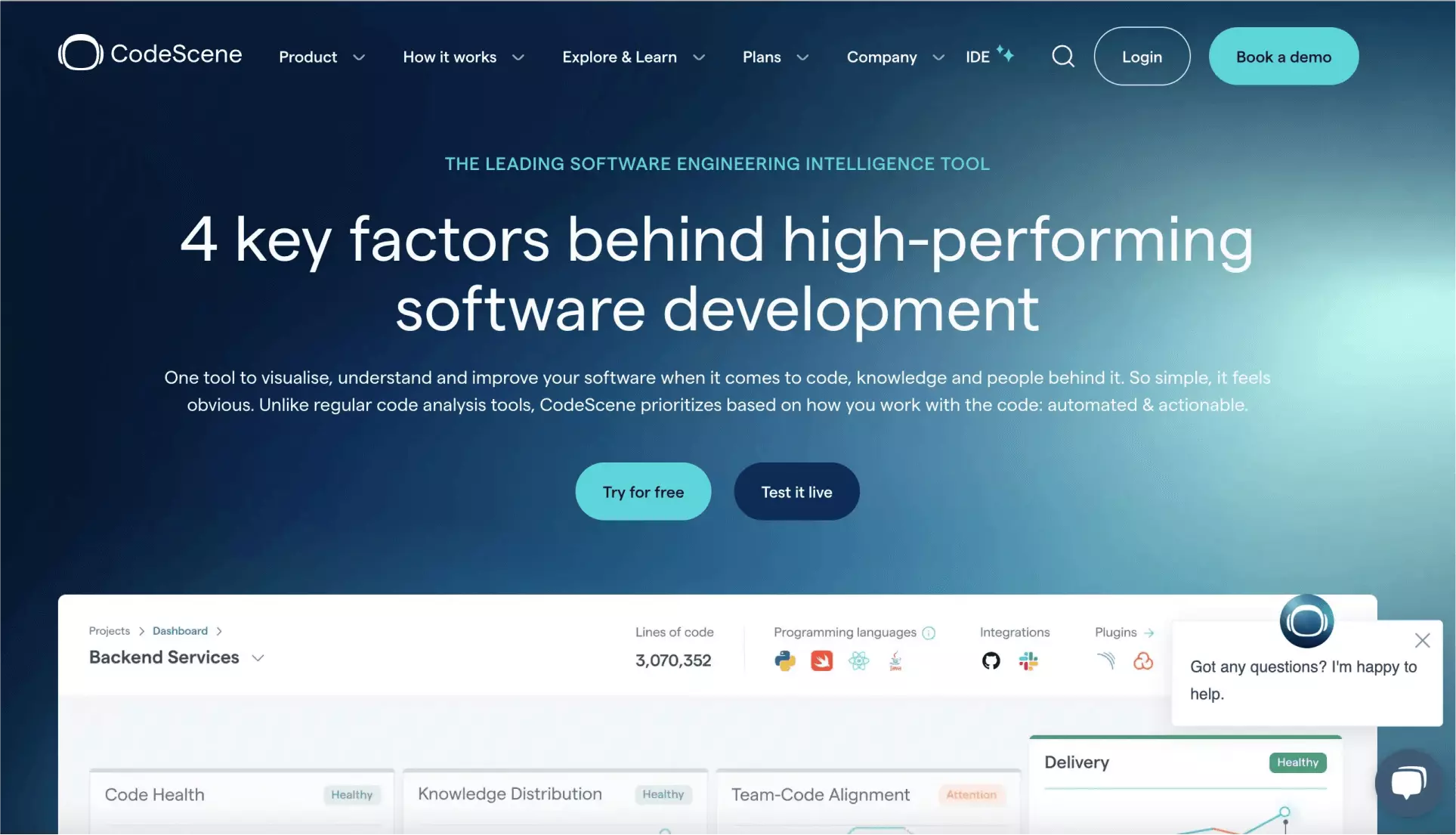The height and width of the screenshot is (835, 1456).
Task: Toggle the Attention status on Team-Code Alignment
Action: coord(969,794)
